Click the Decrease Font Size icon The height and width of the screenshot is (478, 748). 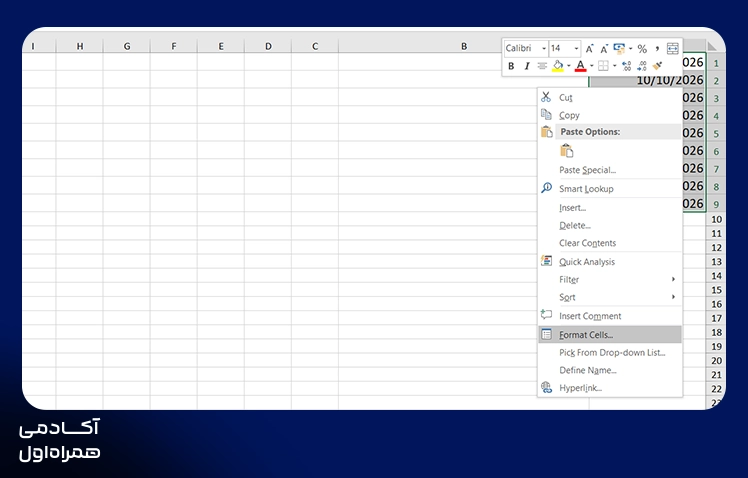(604, 49)
